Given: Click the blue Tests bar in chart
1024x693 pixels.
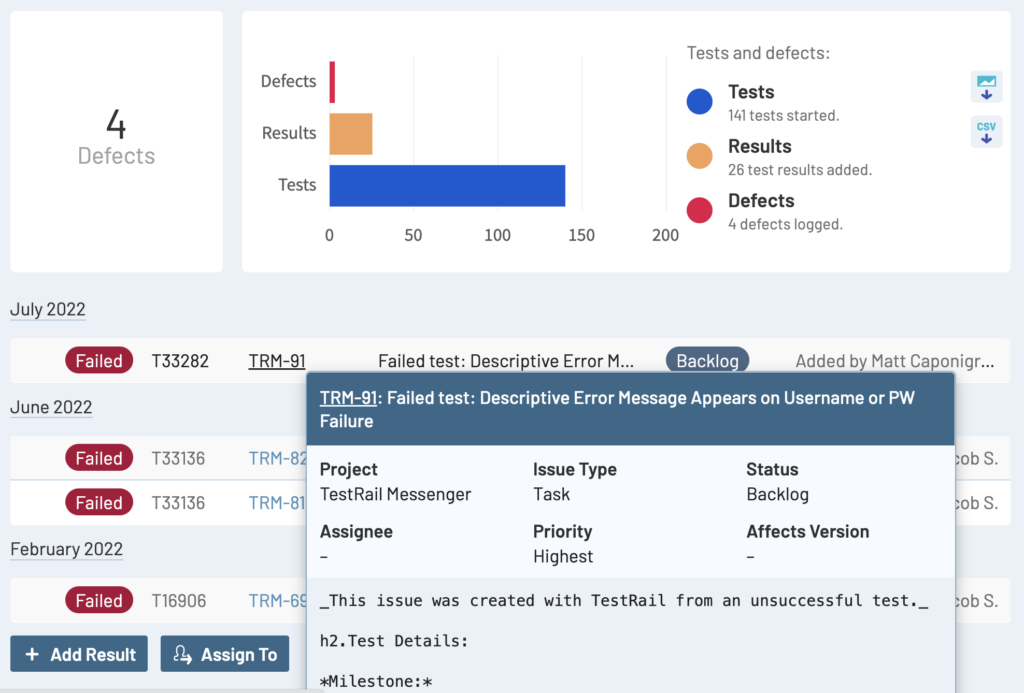Looking at the screenshot, I should (x=447, y=185).
